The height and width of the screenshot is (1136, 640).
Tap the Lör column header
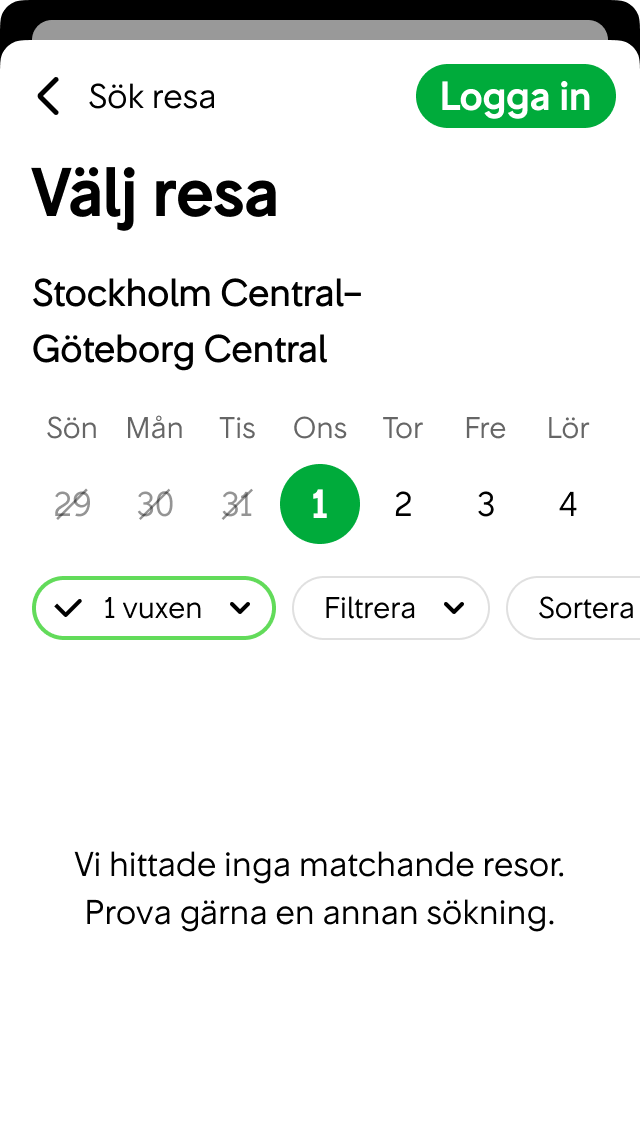coord(567,428)
